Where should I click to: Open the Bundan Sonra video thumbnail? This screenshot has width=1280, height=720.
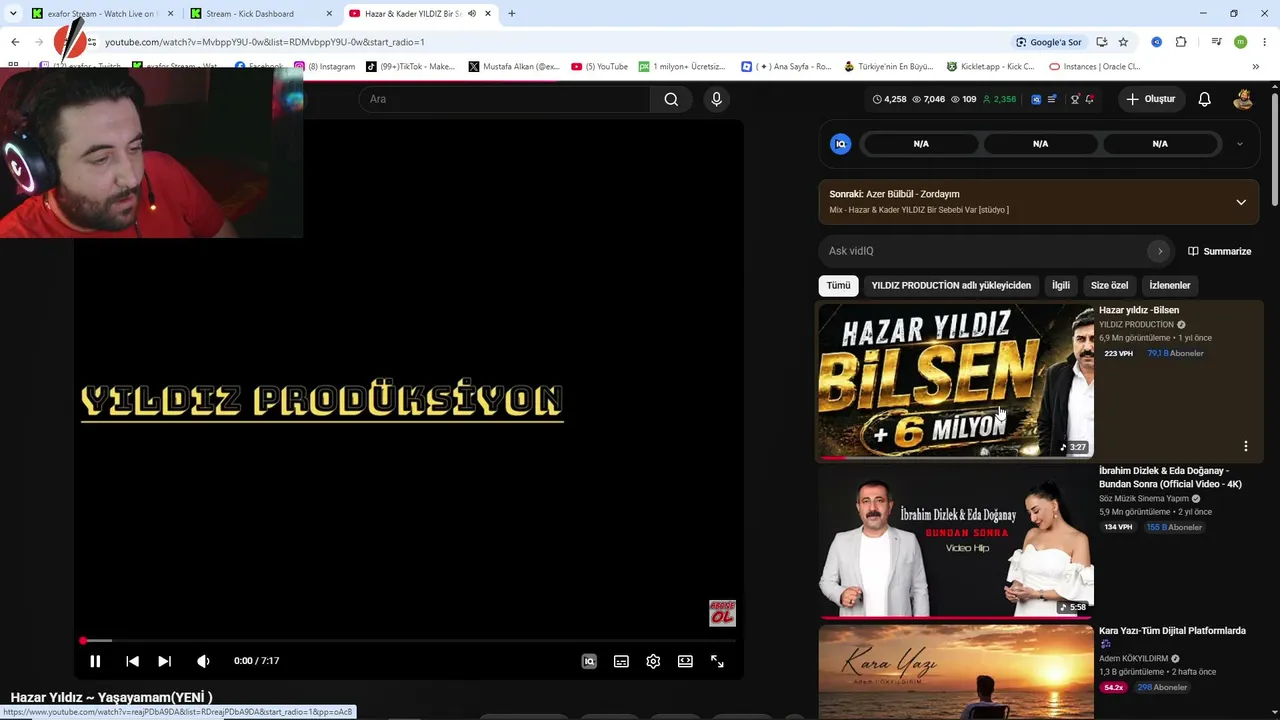click(x=956, y=541)
